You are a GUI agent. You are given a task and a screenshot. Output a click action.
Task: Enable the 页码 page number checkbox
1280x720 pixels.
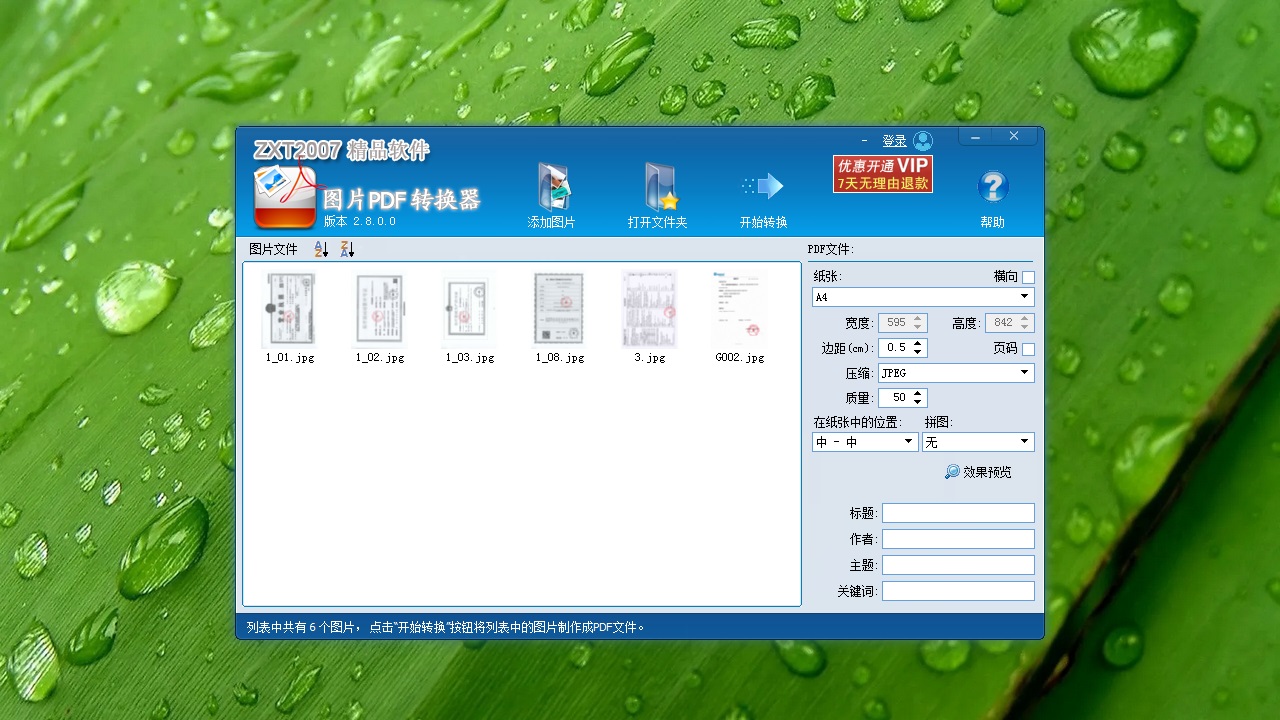pos(1028,347)
